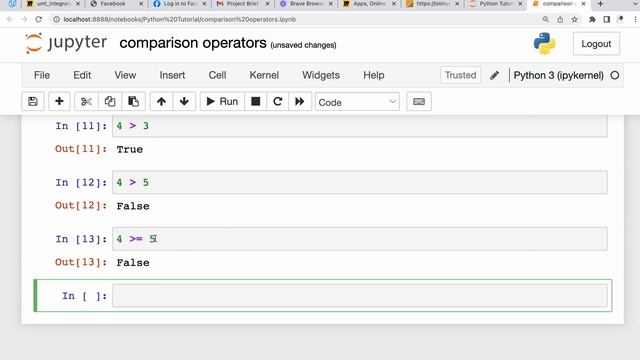Click the browser forward arrow
This screenshot has height=360, width=640.
click(24, 19)
